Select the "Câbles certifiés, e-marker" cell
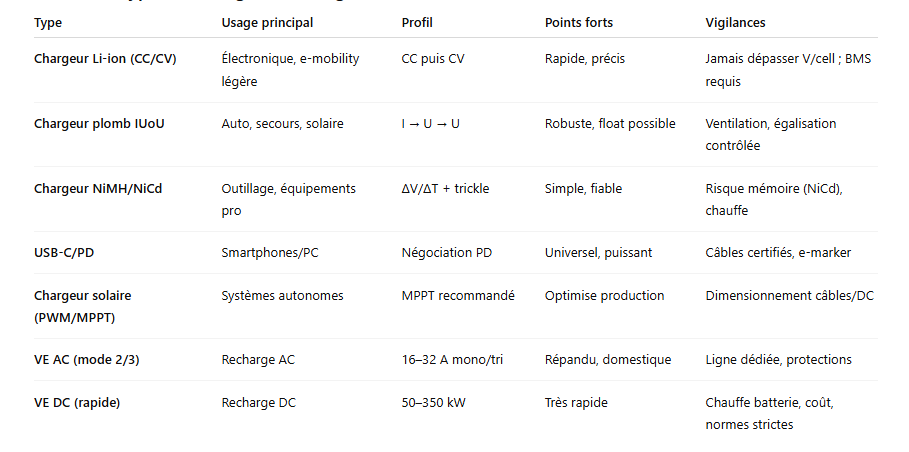Viewport: 909px width, 452px height. pyautogui.click(x=778, y=253)
